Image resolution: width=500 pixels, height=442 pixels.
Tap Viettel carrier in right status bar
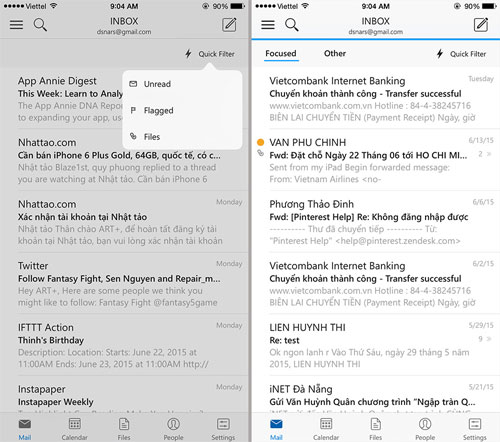(x=287, y=6)
